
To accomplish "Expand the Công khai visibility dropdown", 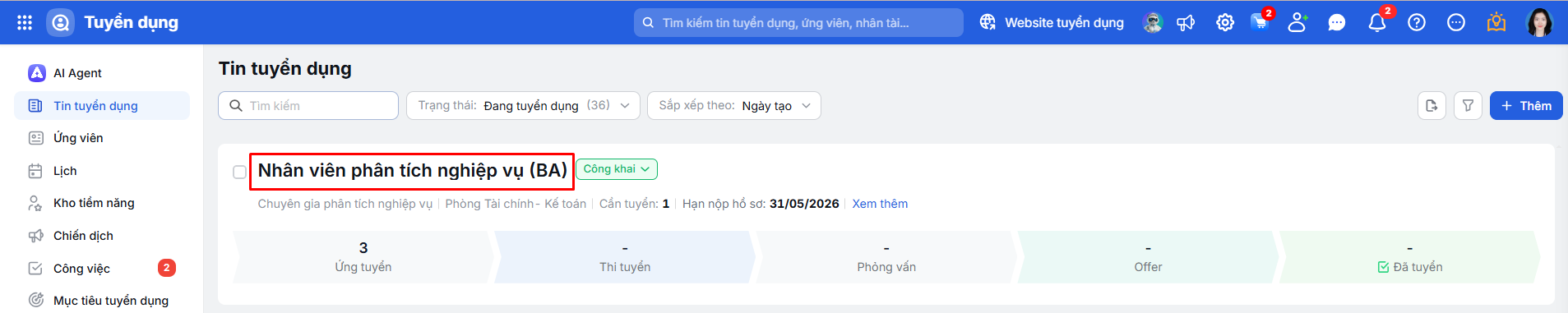I will click(617, 169).
